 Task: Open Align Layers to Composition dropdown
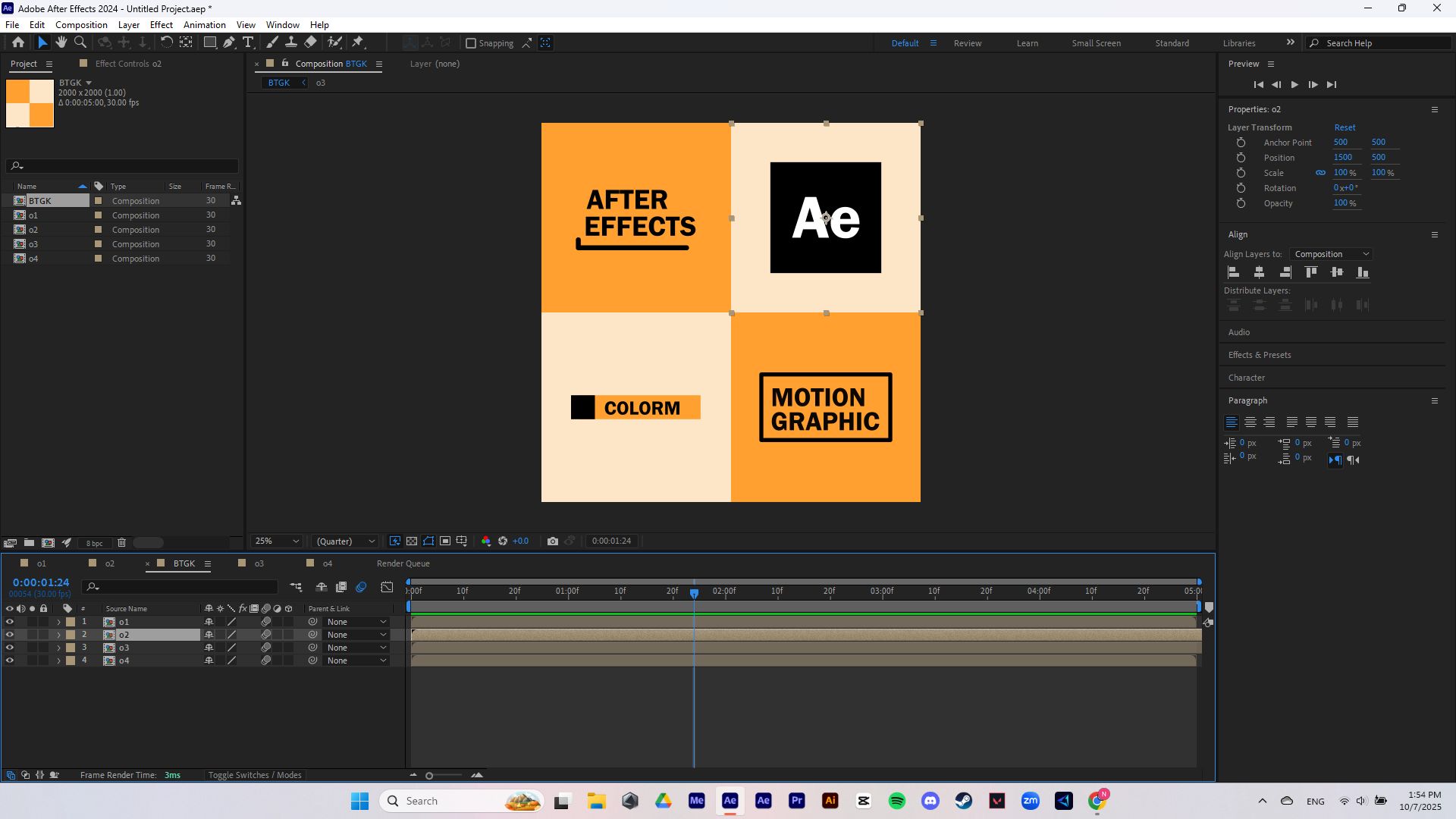[x=1331, y=254]
